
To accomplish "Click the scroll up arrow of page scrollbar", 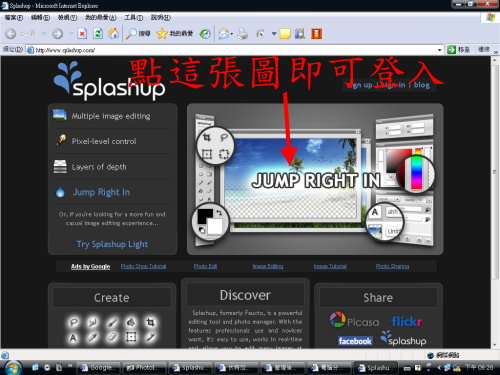I will tap(494, 61).
